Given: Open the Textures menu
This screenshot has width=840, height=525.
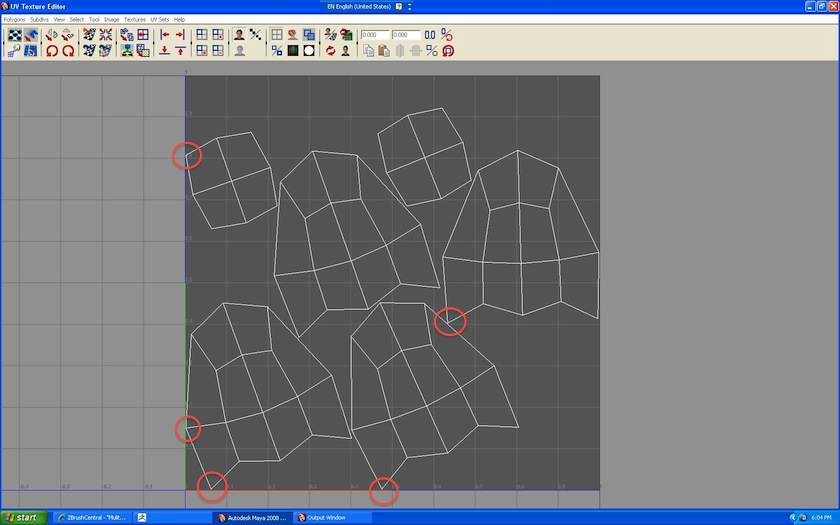Looking at the screenshot, I should (x=134, y=19).
